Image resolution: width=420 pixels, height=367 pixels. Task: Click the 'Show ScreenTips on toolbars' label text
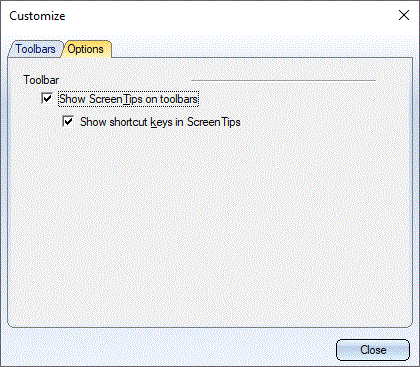pos(128,99)
